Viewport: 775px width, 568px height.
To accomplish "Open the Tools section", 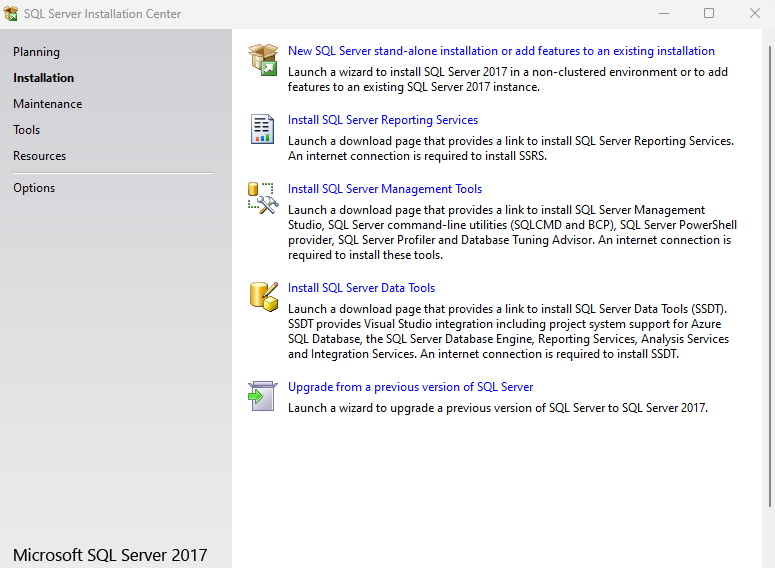I will 26,130.
